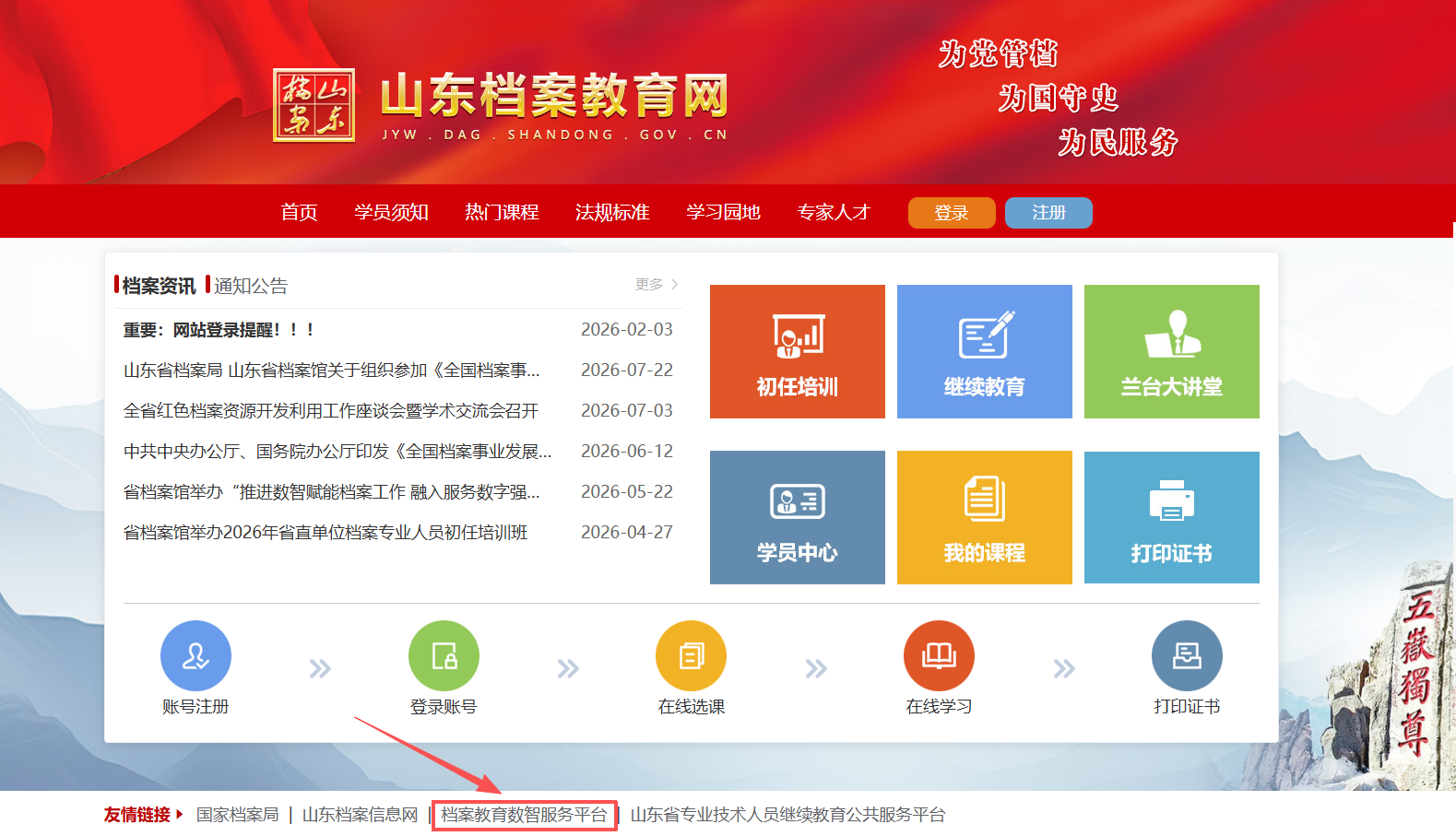1456x836 pixels.
Task: Click the 账号注册 circle icon
Action: (195, 655)
